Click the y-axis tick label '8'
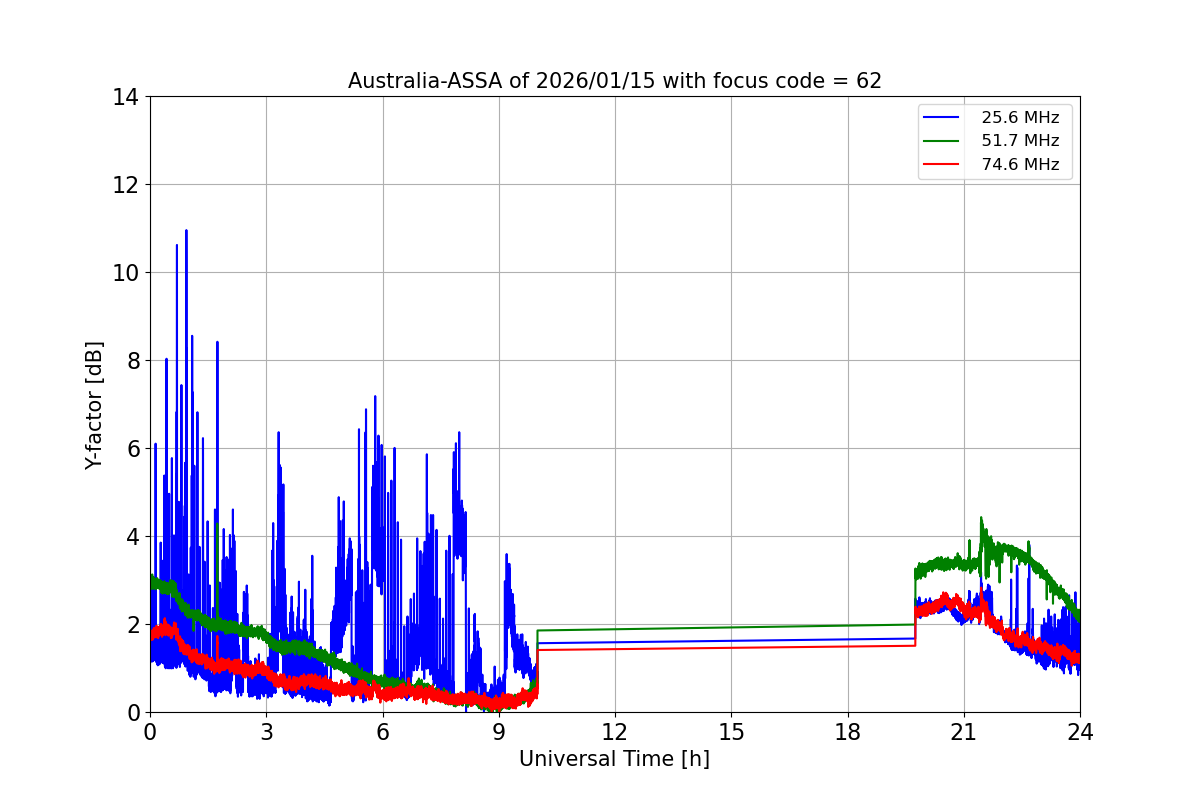 coord(131,361)
